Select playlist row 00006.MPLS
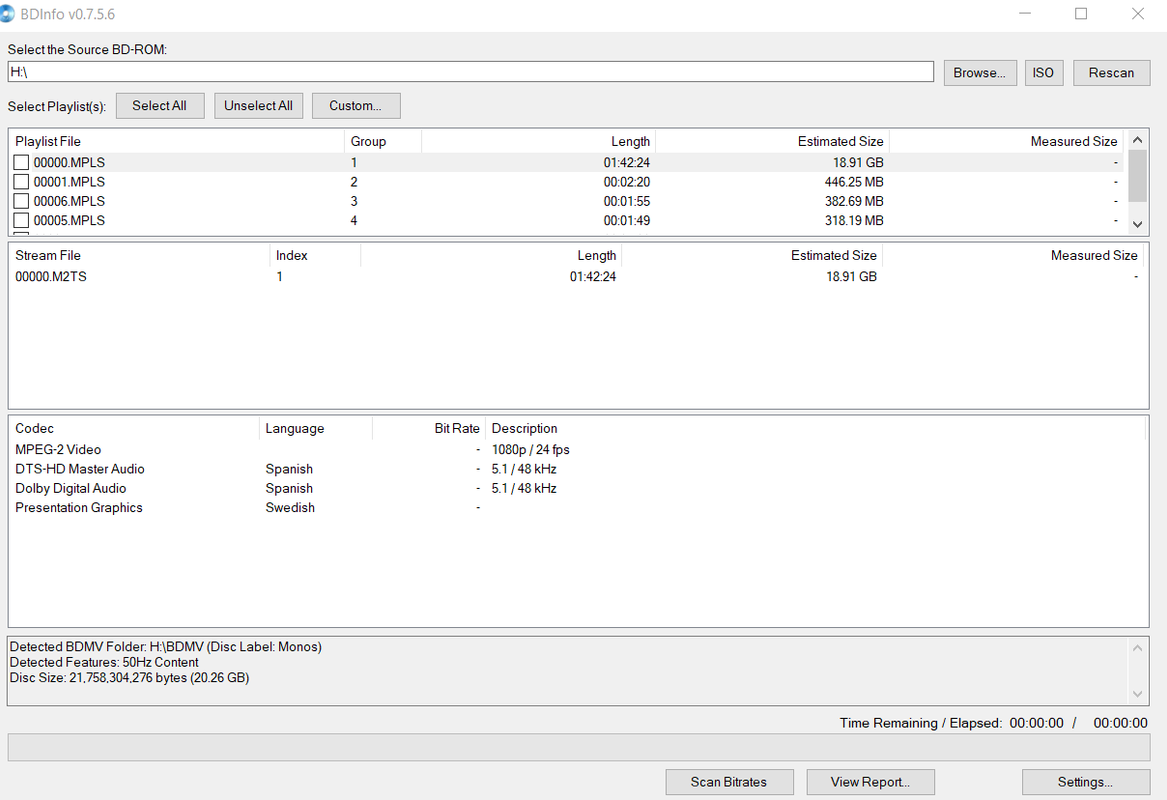This screenshot has height=800, width=1167. 567,201
